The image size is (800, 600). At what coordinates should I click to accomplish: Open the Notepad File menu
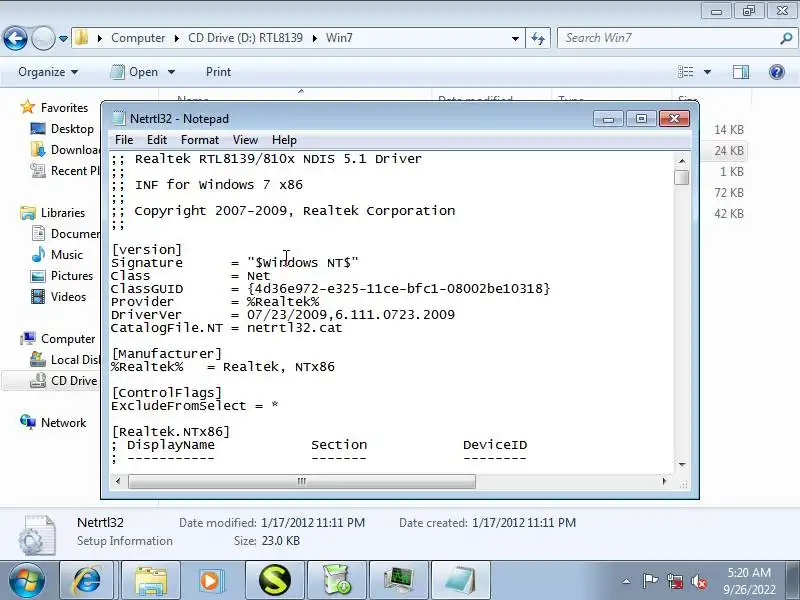point(124,140)
